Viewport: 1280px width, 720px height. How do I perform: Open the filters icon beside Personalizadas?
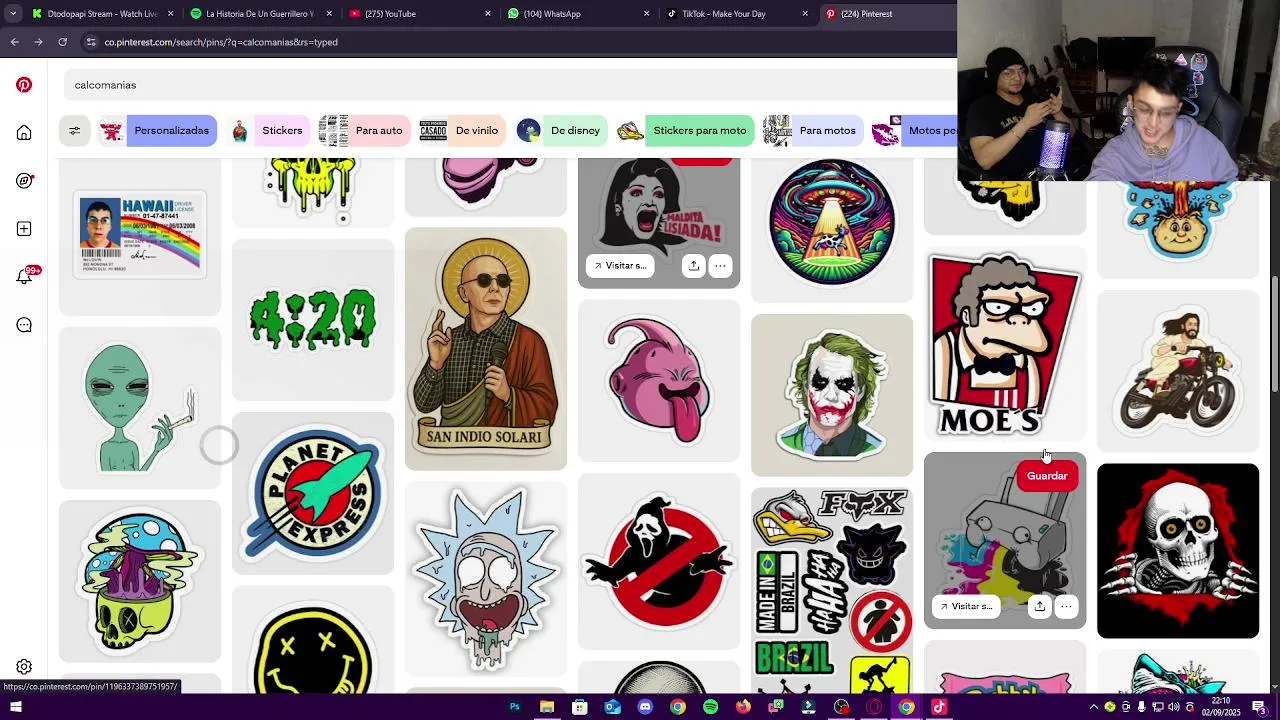(74, 130)
